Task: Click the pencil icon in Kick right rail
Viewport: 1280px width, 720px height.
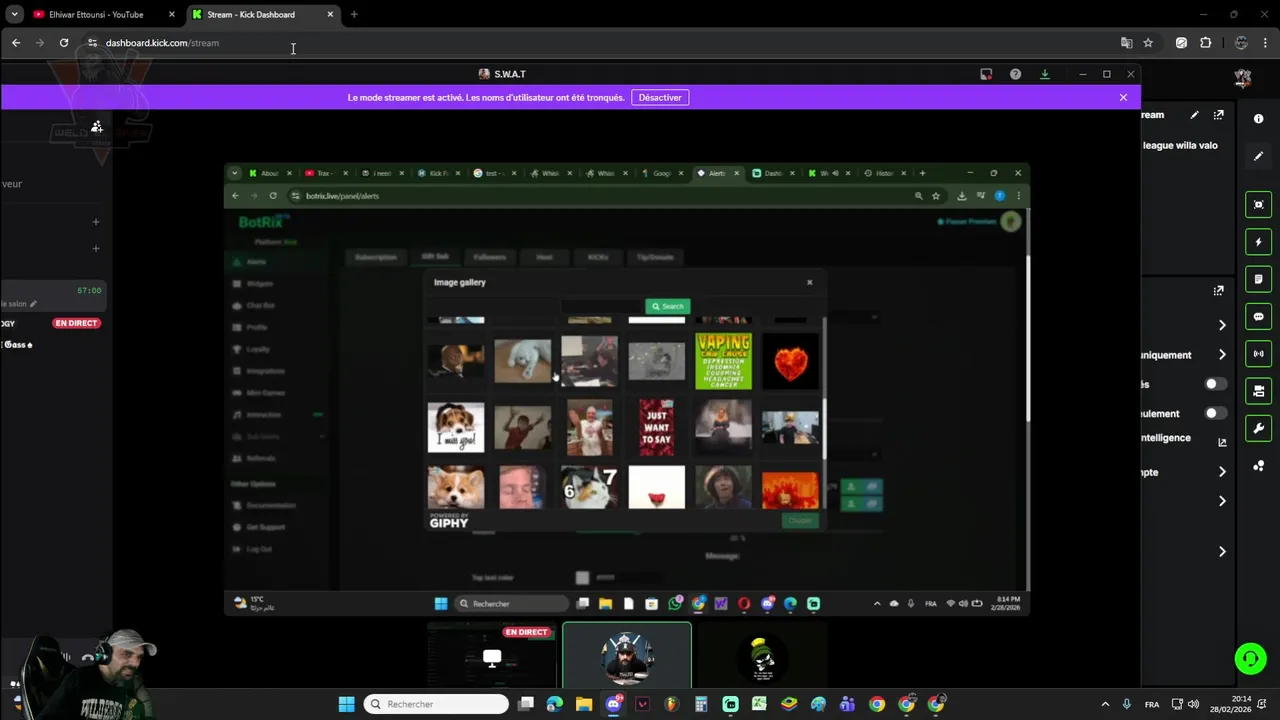Action: point(1258,156)
